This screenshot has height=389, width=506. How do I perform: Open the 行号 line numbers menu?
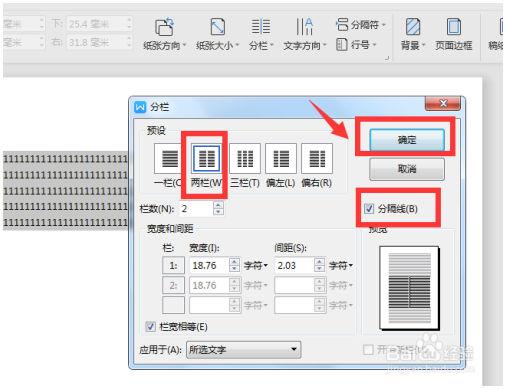(356, 44)
